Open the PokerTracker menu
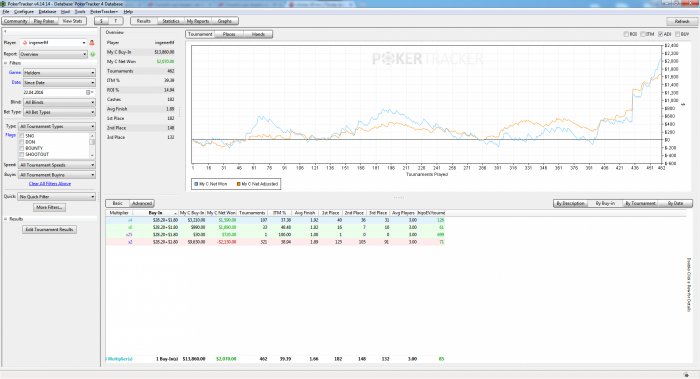This screenshot has width=700, height=379. 104,12
